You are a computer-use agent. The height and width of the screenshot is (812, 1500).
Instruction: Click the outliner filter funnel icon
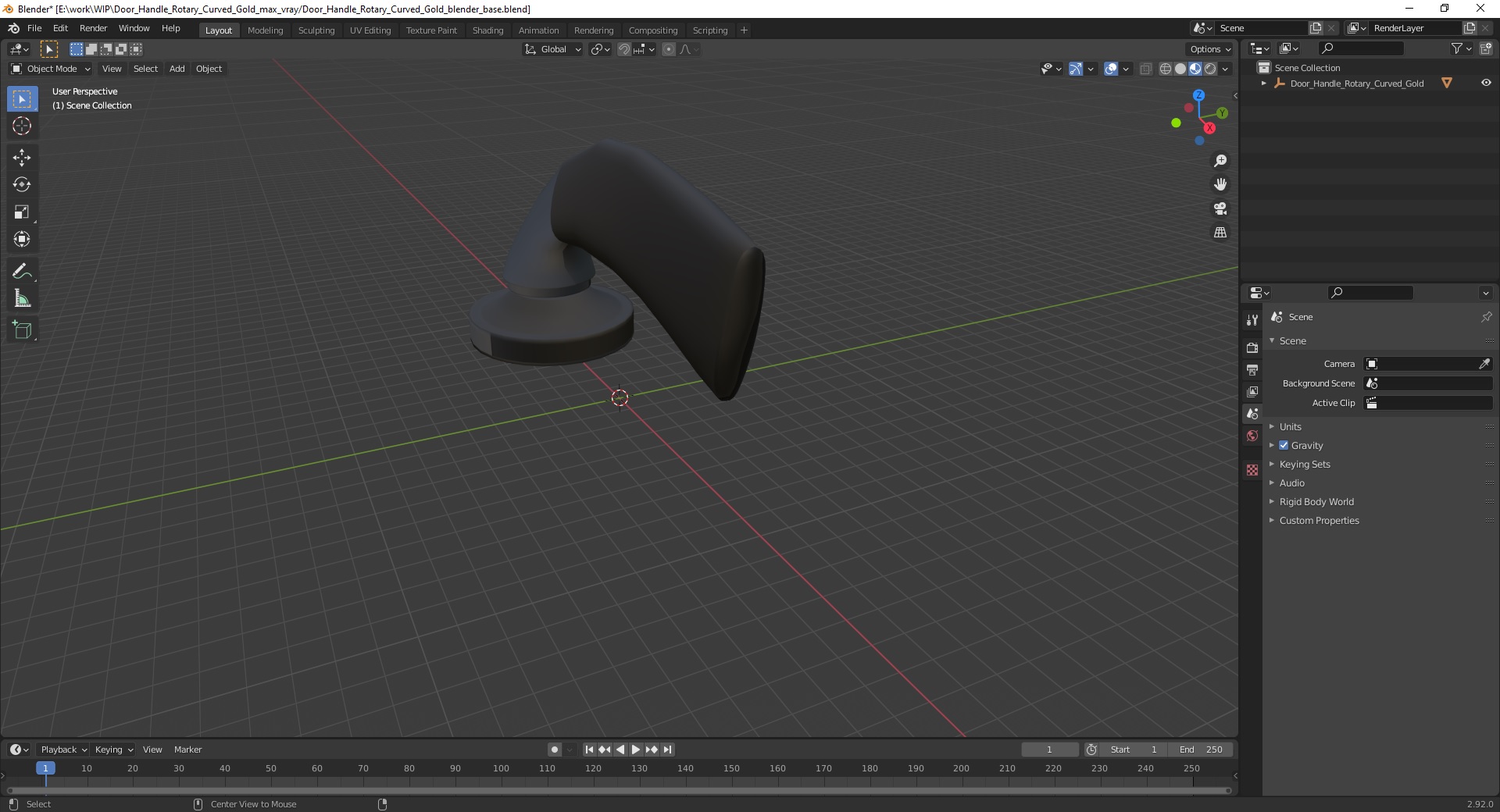coord(1456,48)
